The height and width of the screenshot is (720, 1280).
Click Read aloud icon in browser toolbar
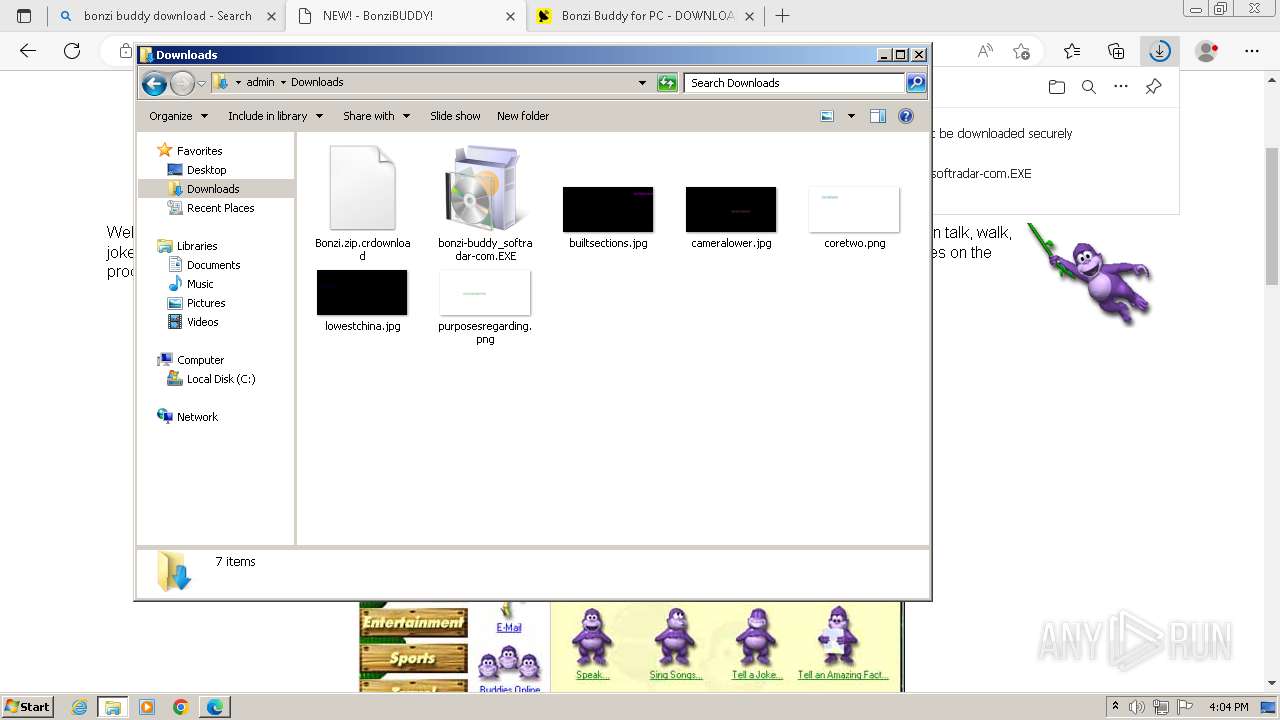click(985, 51)
